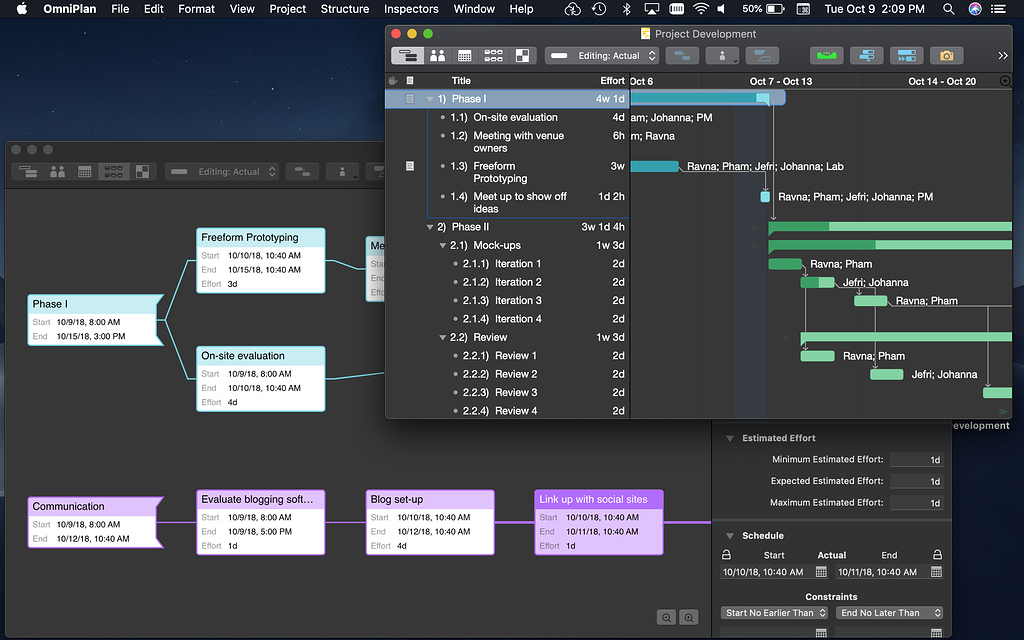Open Resource view in background window
The height and width of the screenshot is (640, 1024).
(x=57, y=172)
